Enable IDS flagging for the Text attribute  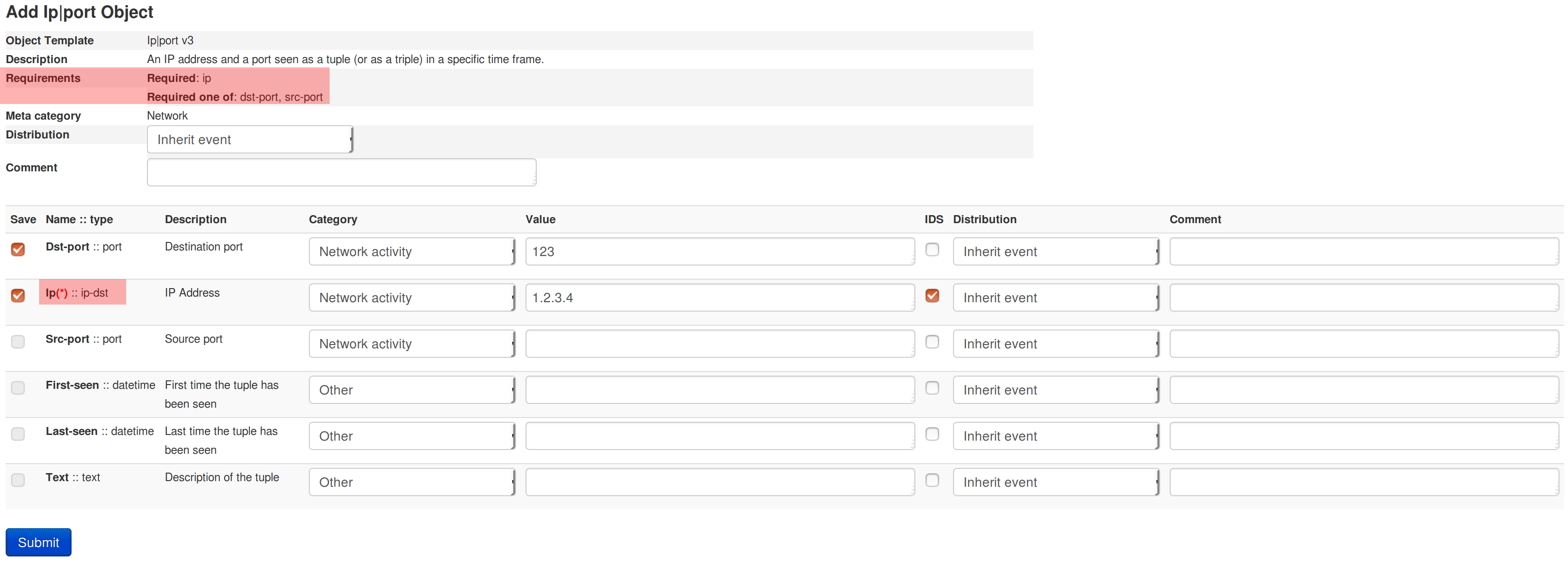[932, 480]
